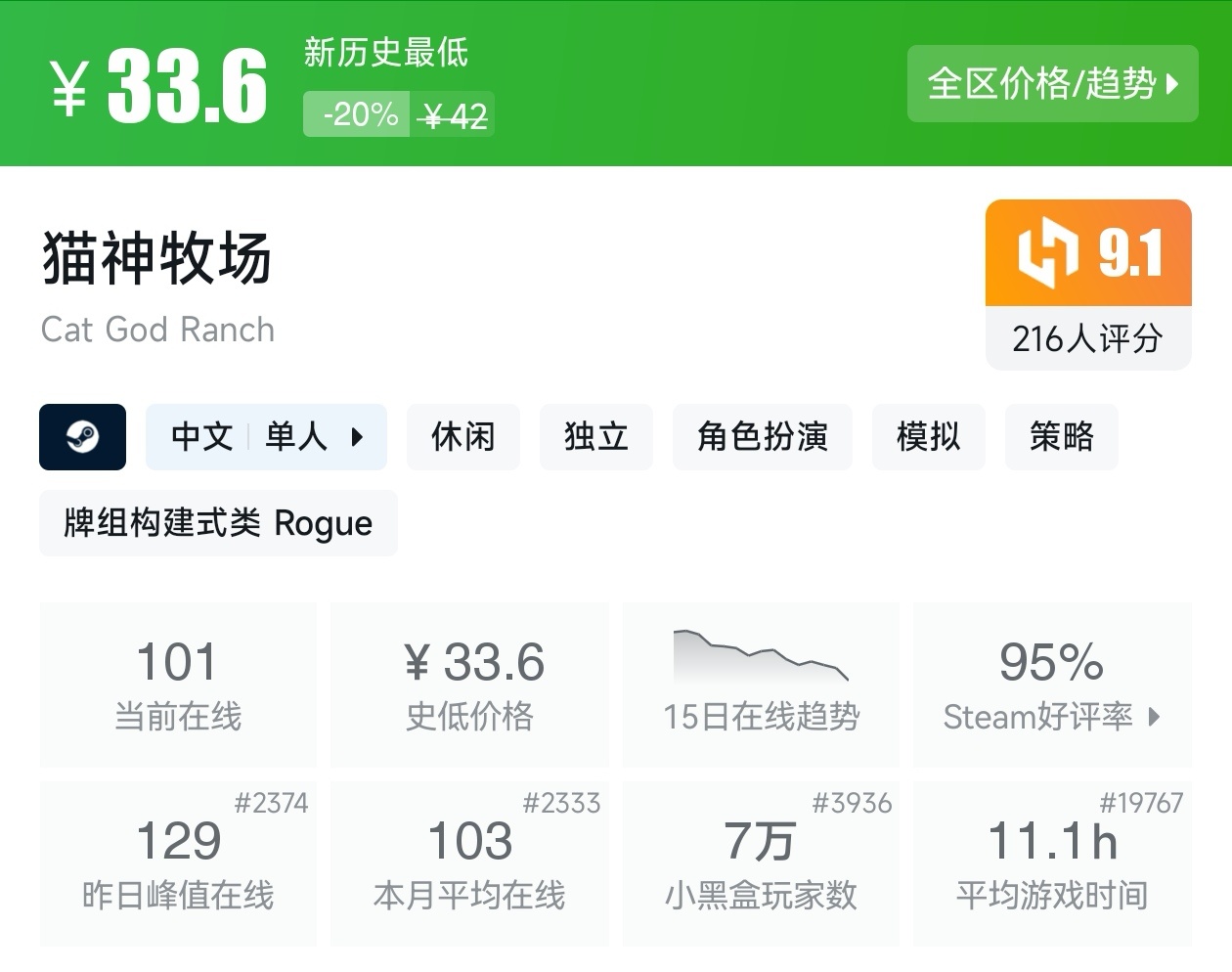Open the 15日在线趋势 chart

761,685
